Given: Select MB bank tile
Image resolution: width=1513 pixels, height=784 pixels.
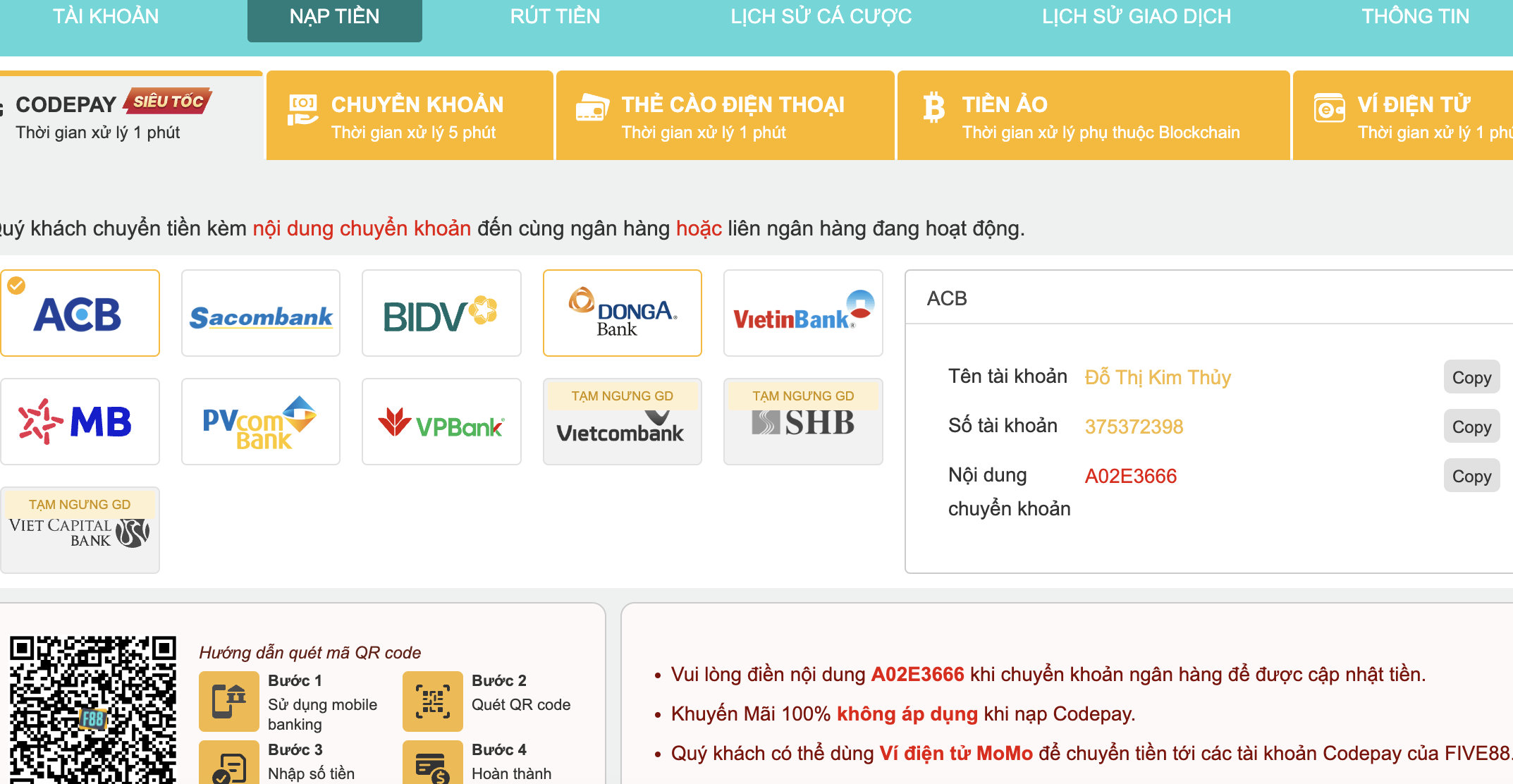Looking at the screenshot, I should (x=80, y=422).
